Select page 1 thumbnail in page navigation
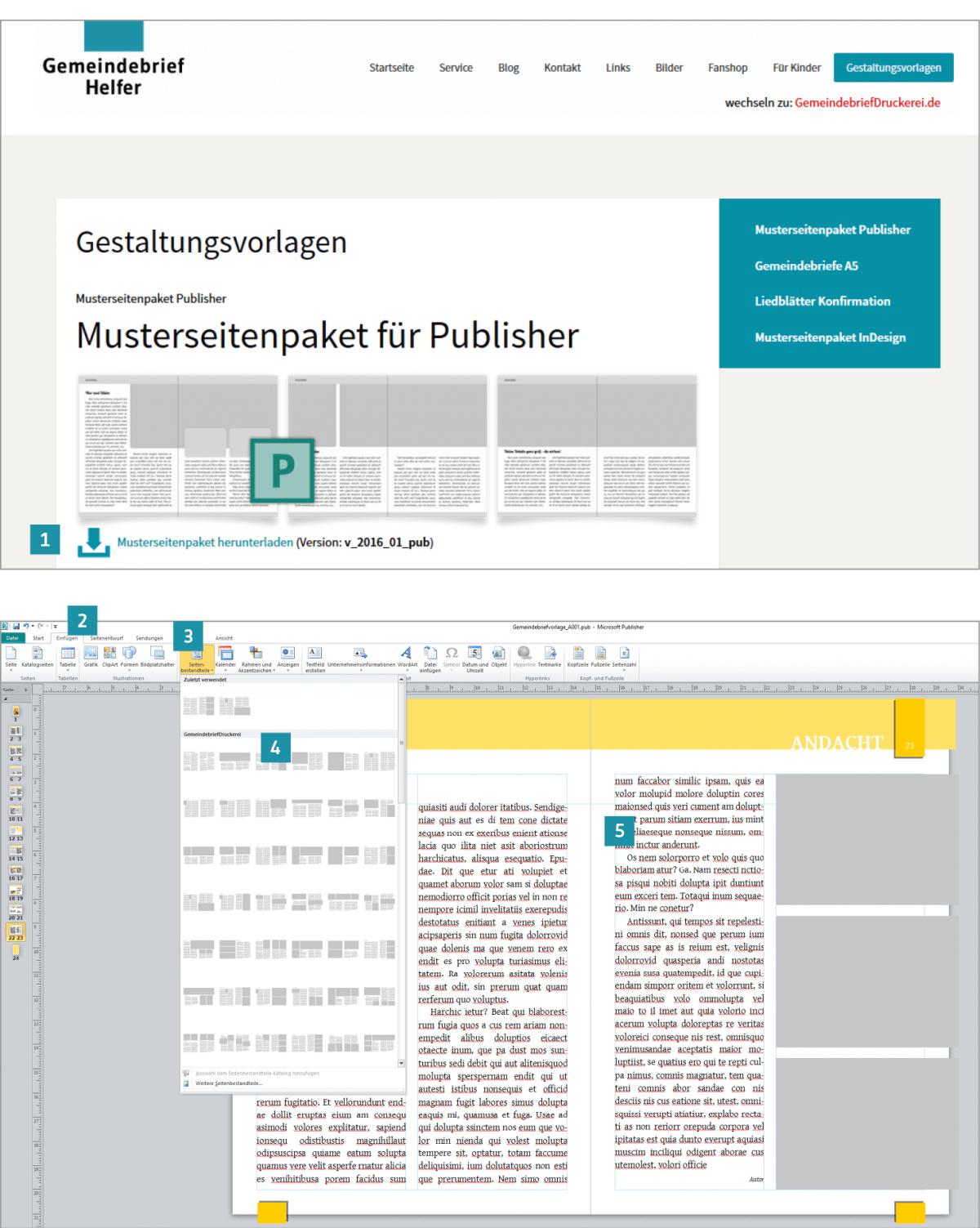This screenshot has height=1228, width=980. coord(16,713)
